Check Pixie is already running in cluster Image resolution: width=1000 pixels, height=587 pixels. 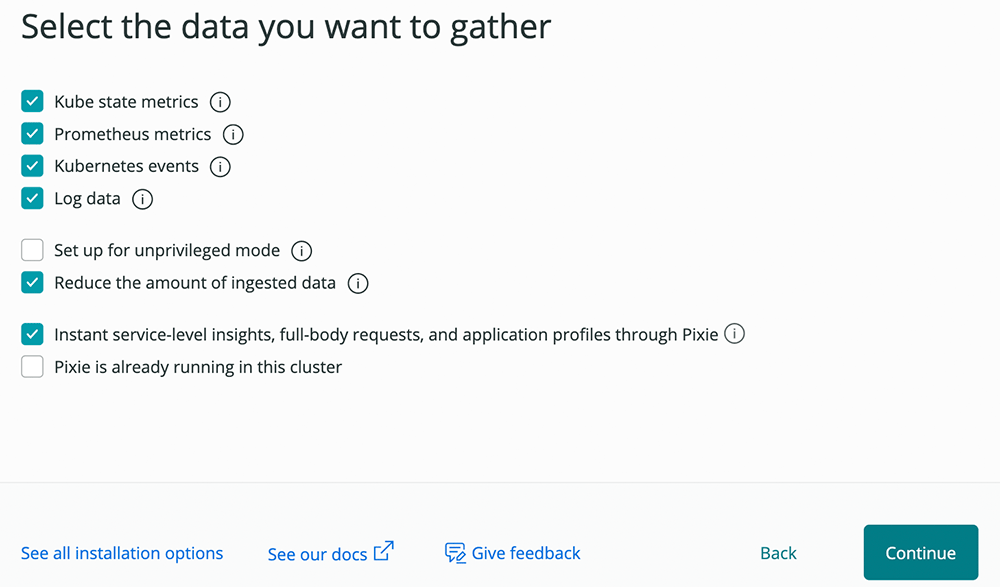click(x=32, y=367)
